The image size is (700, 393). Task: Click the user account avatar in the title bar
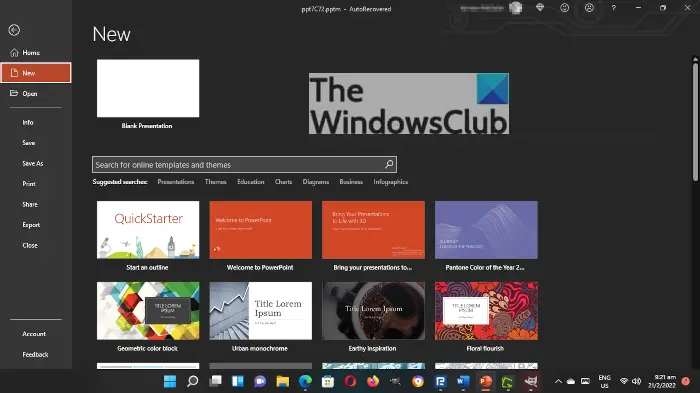coord(516,8)
